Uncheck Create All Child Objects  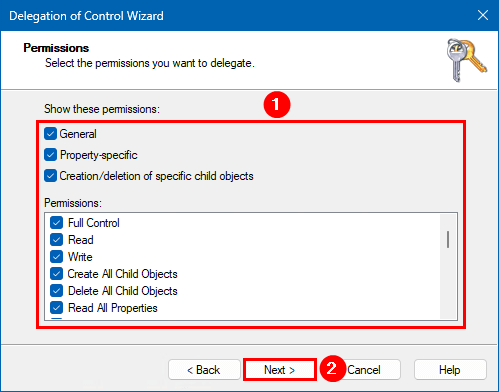click(56, 274)
